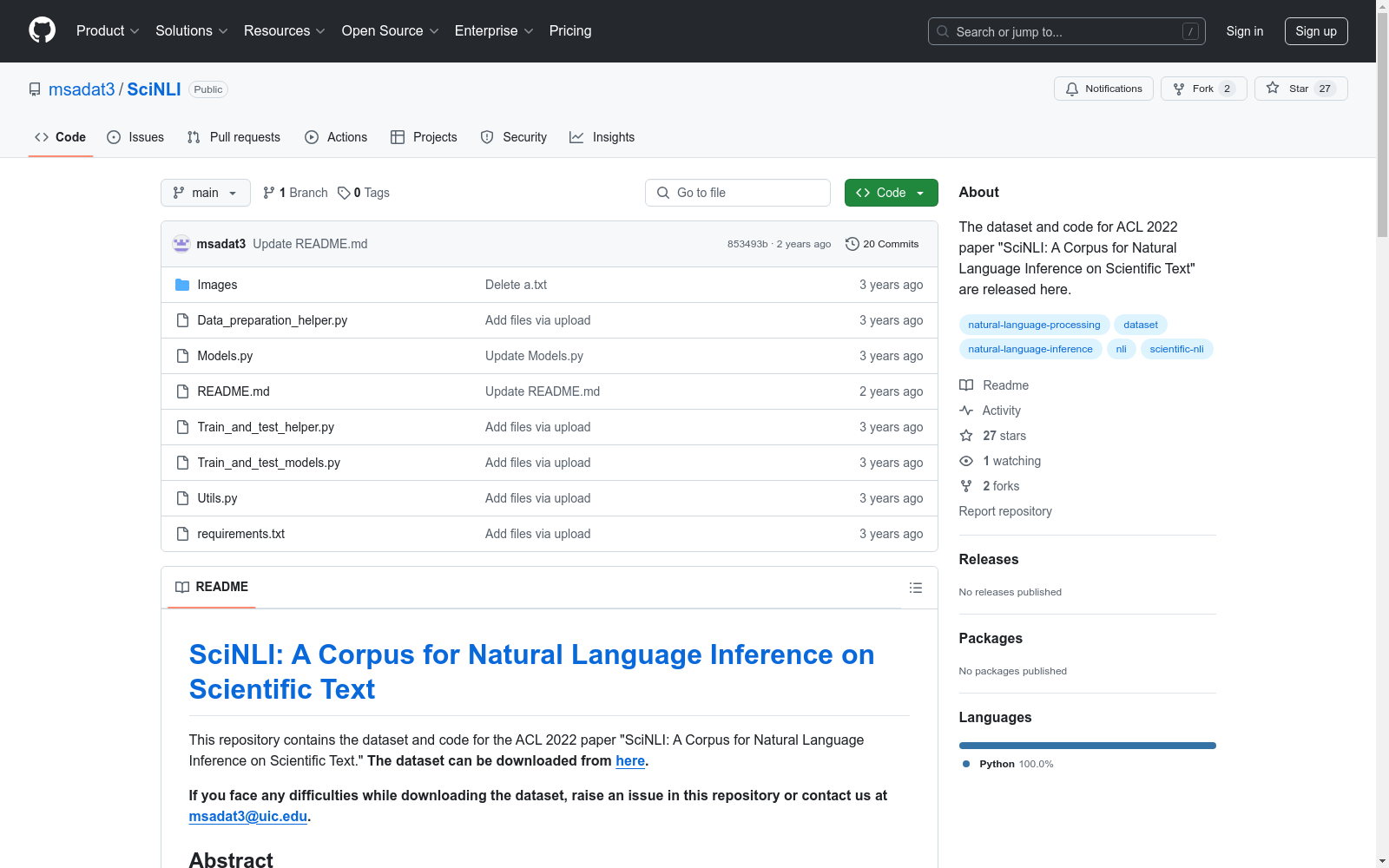This screenshot has width=1389, height=868.
Task: Click the Search or jump to field
Action: [1067, 31]
